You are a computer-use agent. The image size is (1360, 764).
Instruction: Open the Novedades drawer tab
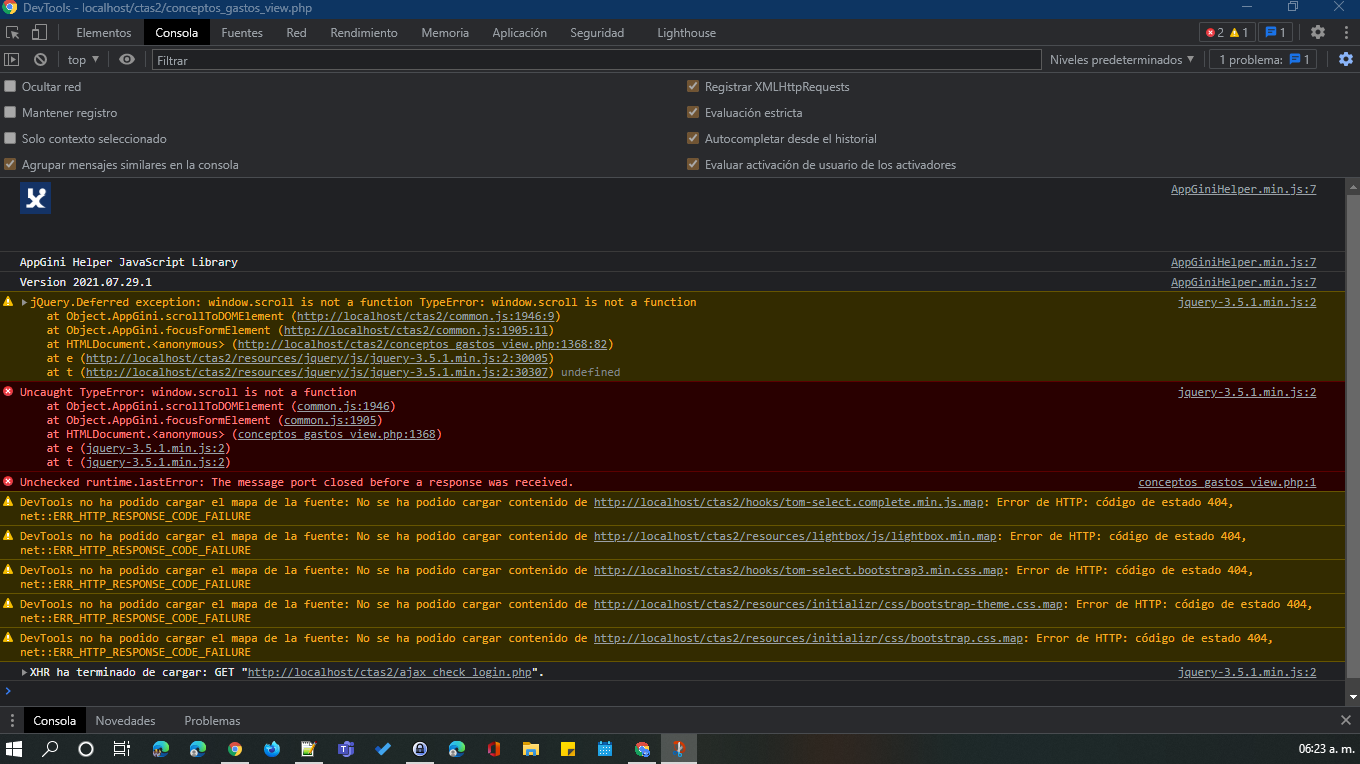[x=126, y=721]
